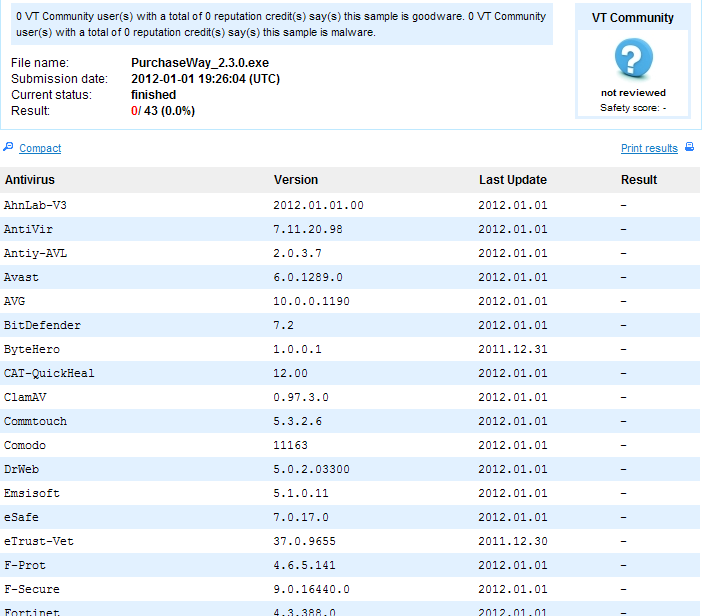Click the magnifier icon beside Compact
The image size is (707, 616).
(9, 147)
